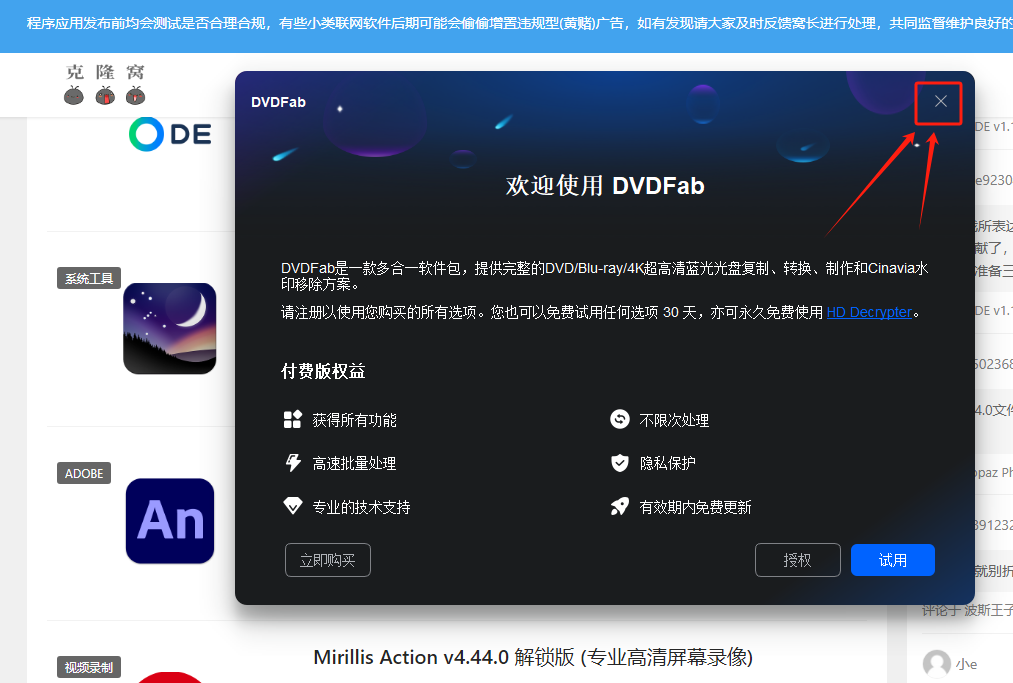
Task: Click the 不限次处理 text
Action: point(674,420)
